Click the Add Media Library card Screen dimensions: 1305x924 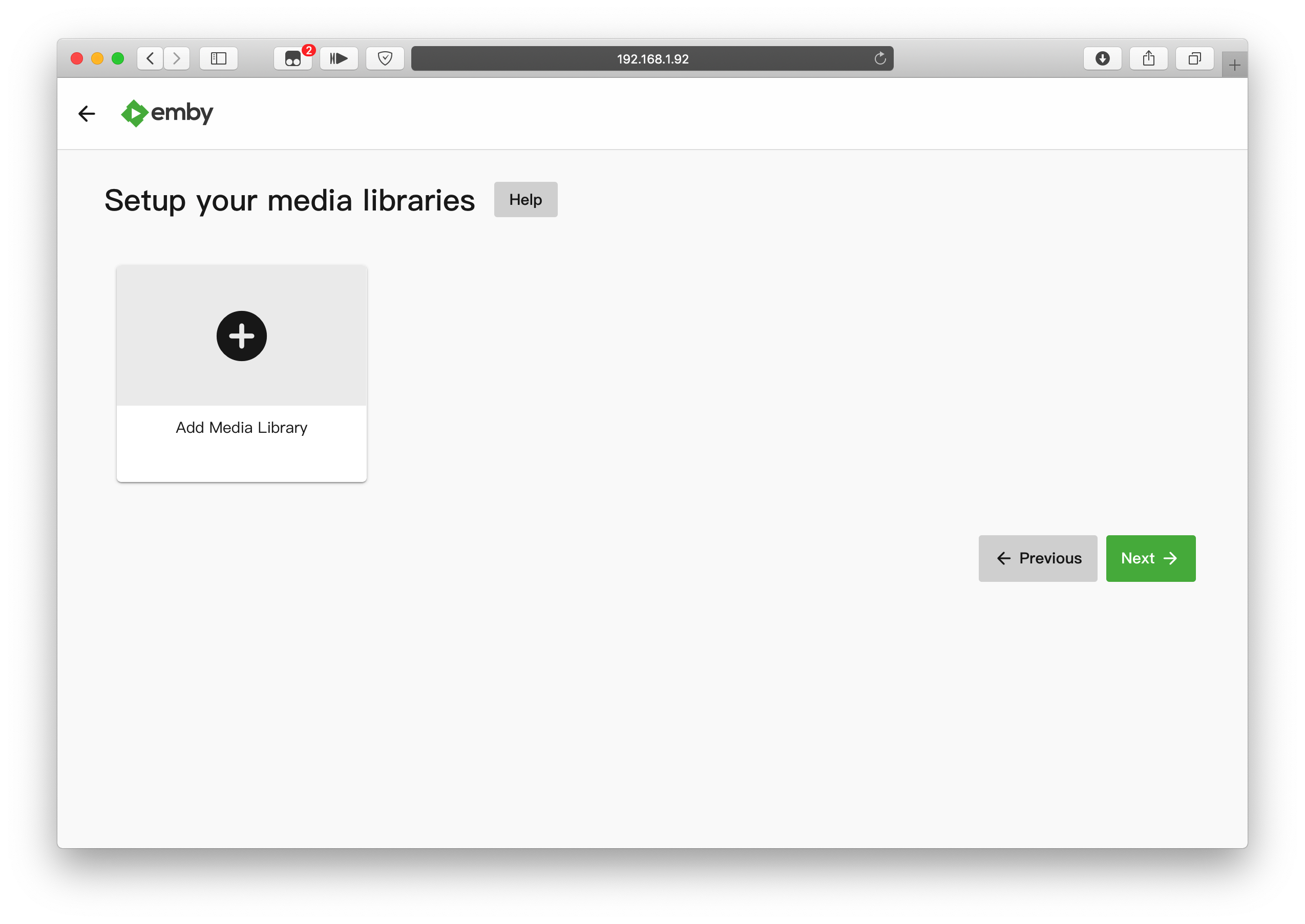point(241,374)
